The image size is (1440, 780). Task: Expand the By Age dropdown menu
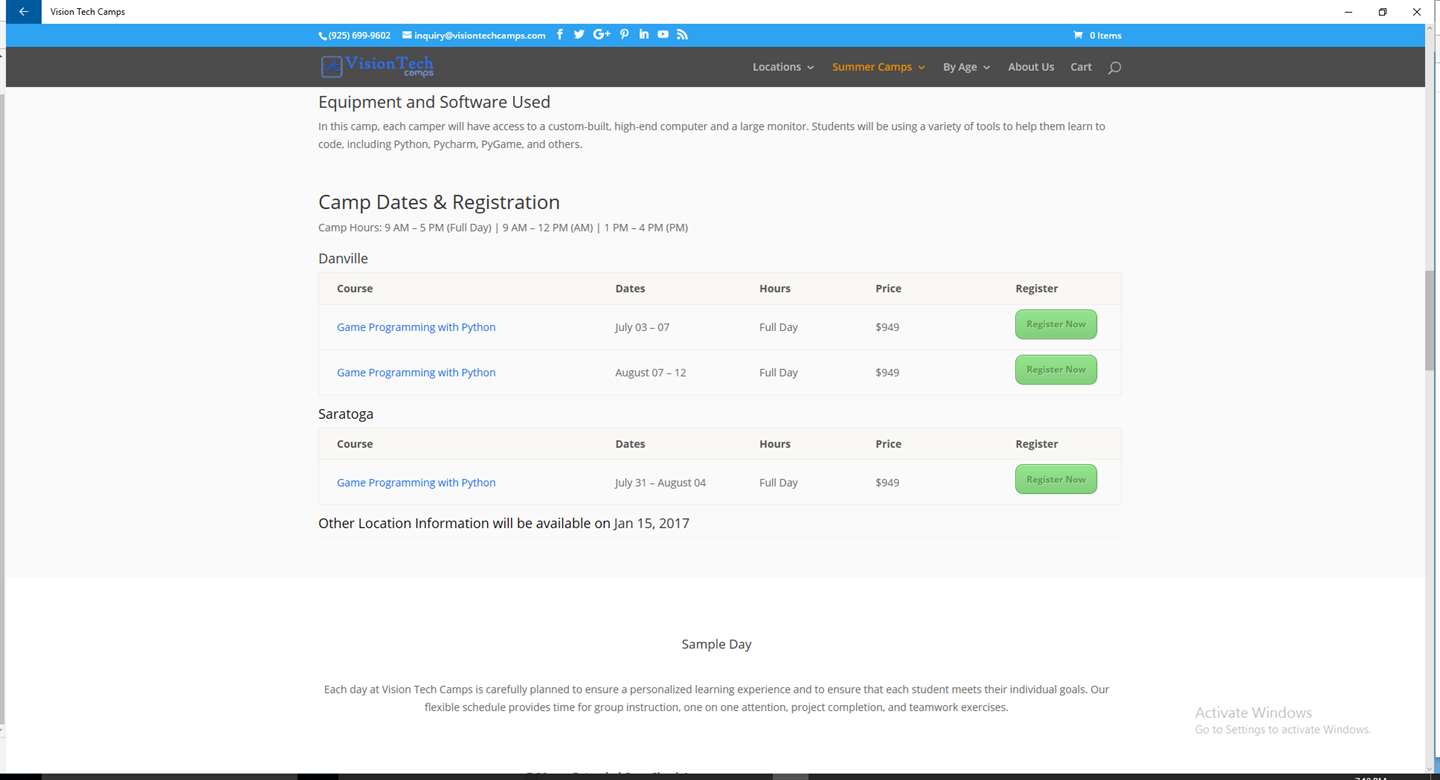(x=966, y=67)
